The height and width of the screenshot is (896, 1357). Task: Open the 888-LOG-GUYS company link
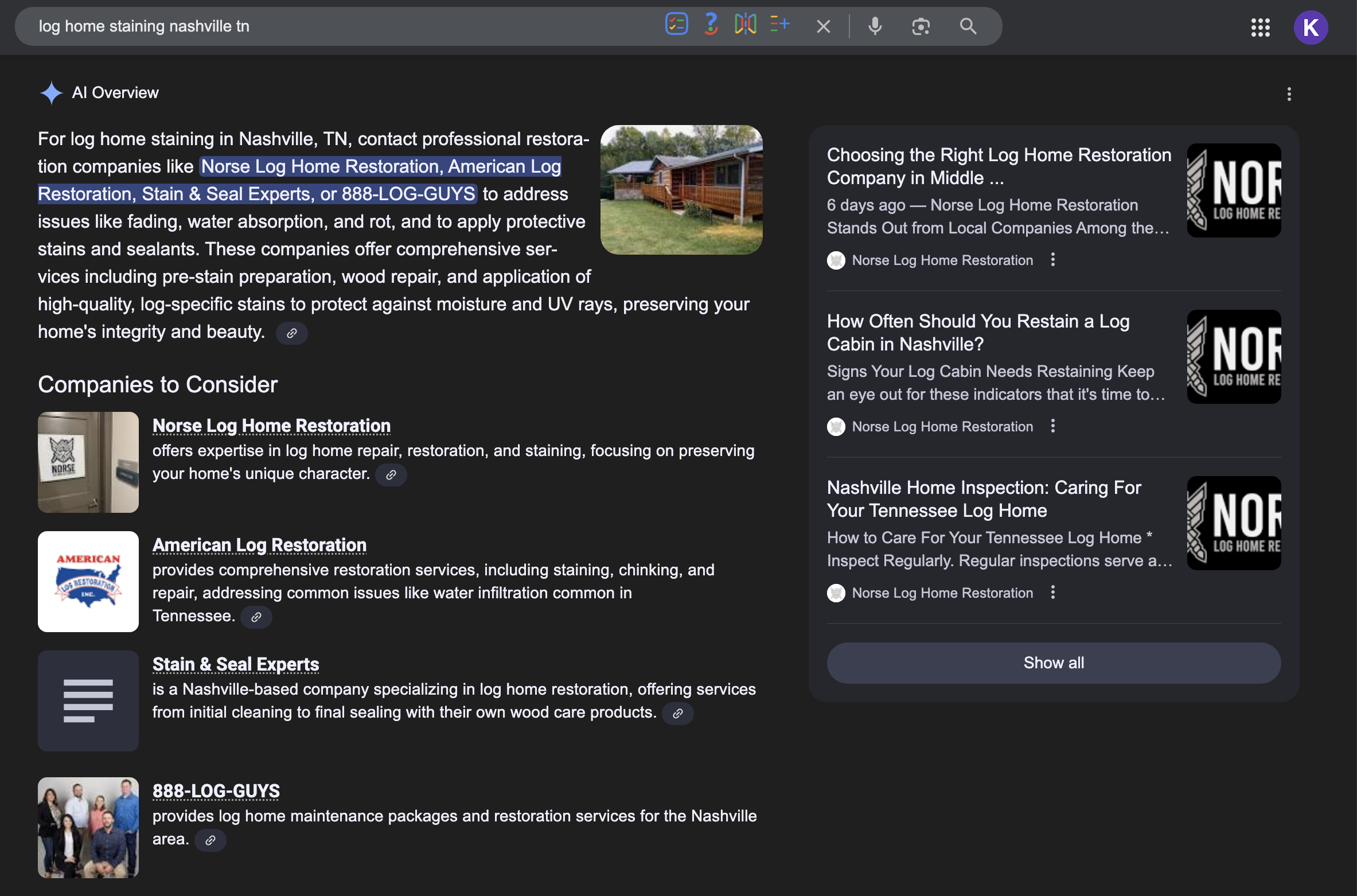point(216,791)
